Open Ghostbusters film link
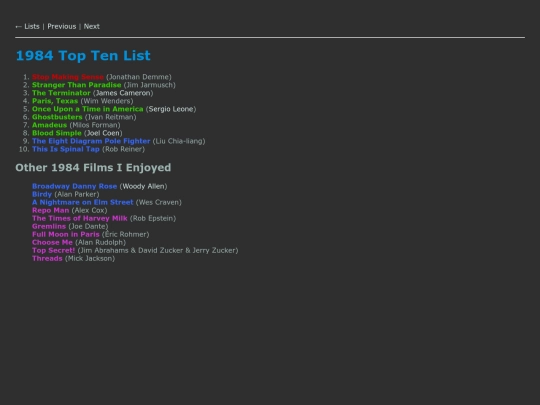Image resolution: width=540 pixels, height=405 pixels. [57, 117]
